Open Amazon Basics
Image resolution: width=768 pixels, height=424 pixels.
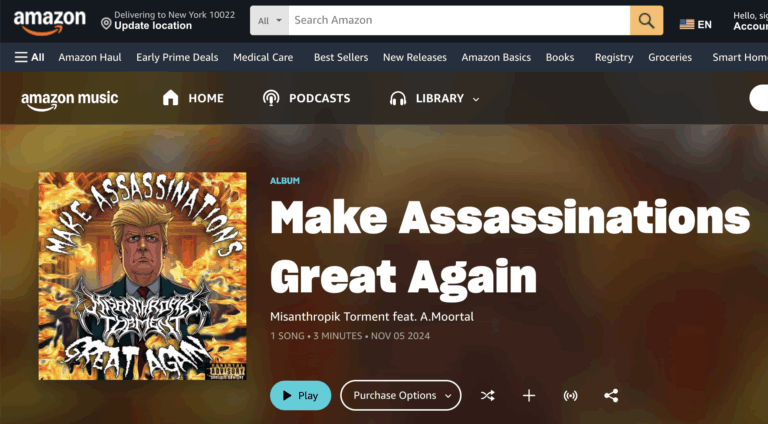pos(496,57)
